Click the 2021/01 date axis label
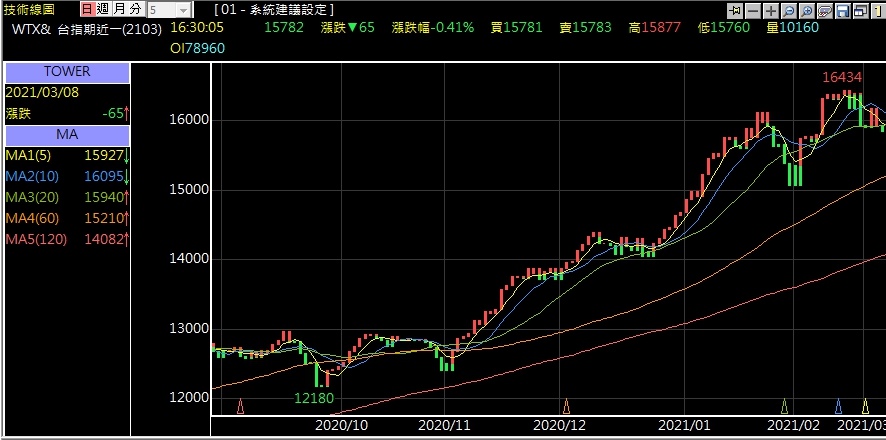Image resolution: width=886 pixels, height=440 pixels. pyautogui.click(x=684, y=424)
